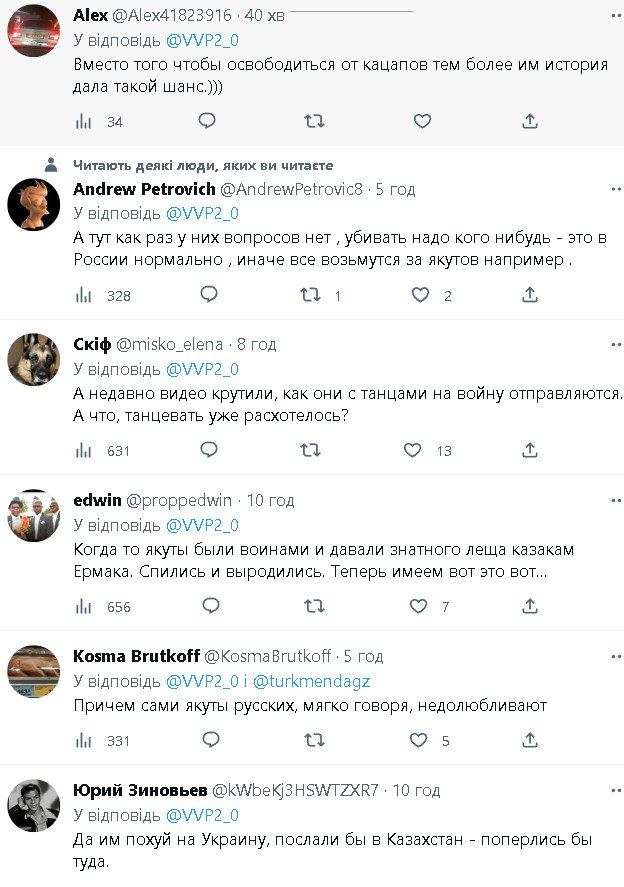Retweet Andrew Petrovich's reply

[312, 295]
